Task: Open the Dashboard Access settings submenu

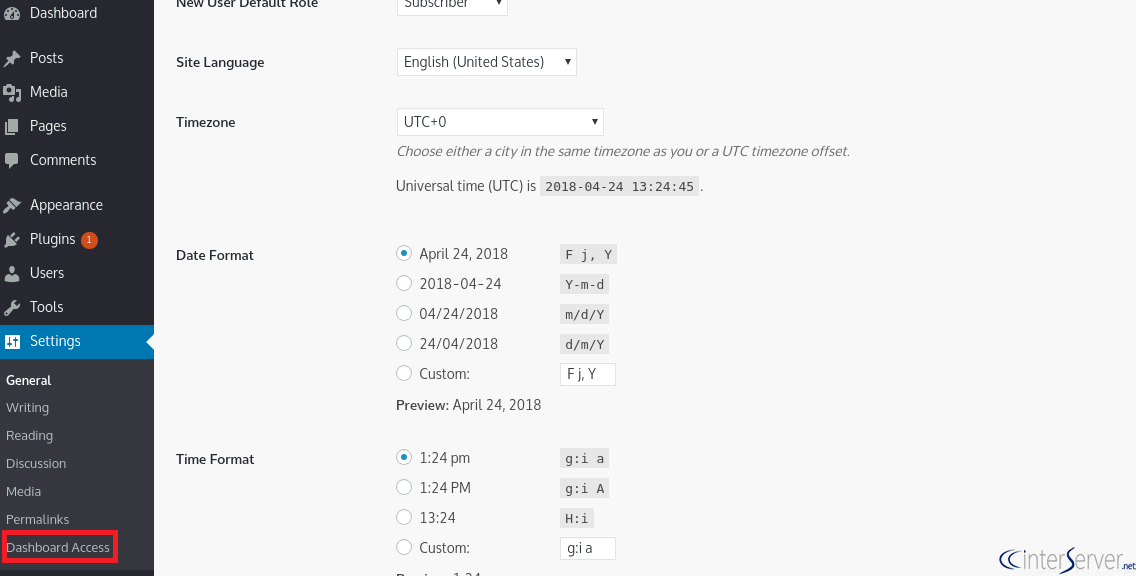Action: tap(58, 548)
